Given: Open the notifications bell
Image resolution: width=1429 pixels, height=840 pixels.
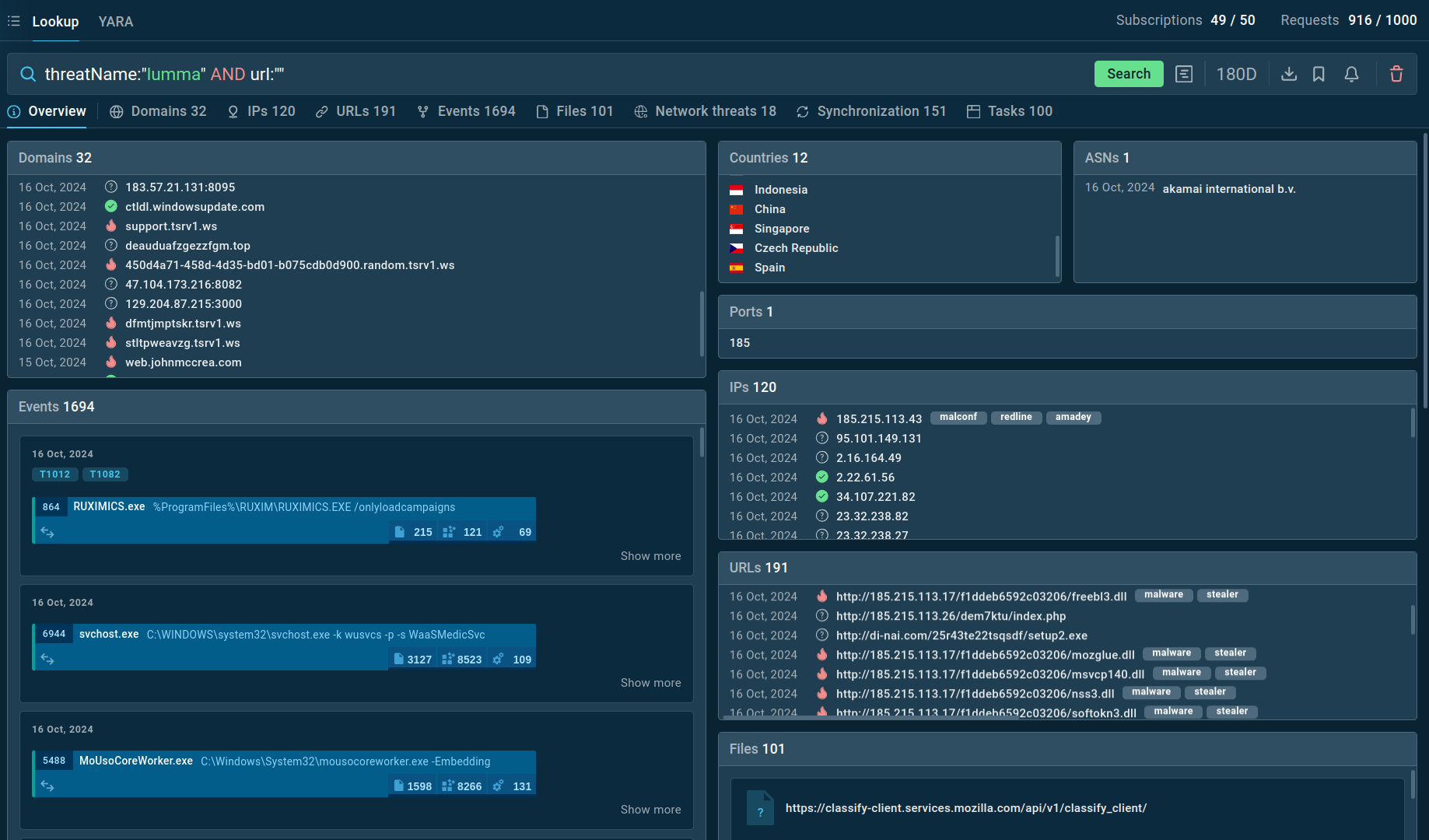Looking at the screenshot, I should [x=1351, y=73].
